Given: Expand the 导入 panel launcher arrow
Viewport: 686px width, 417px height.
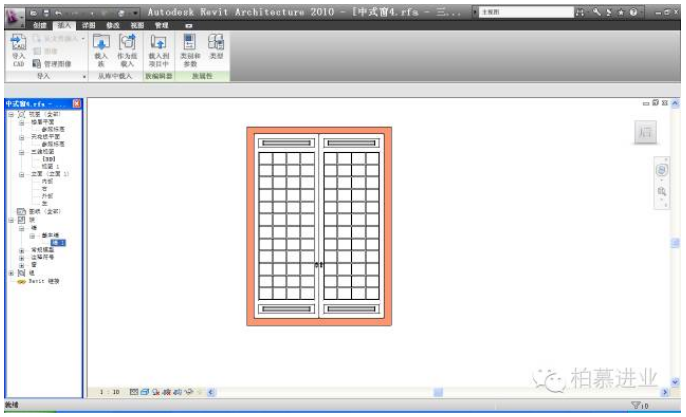Looking at the screenshot, I should pos(84,77).
